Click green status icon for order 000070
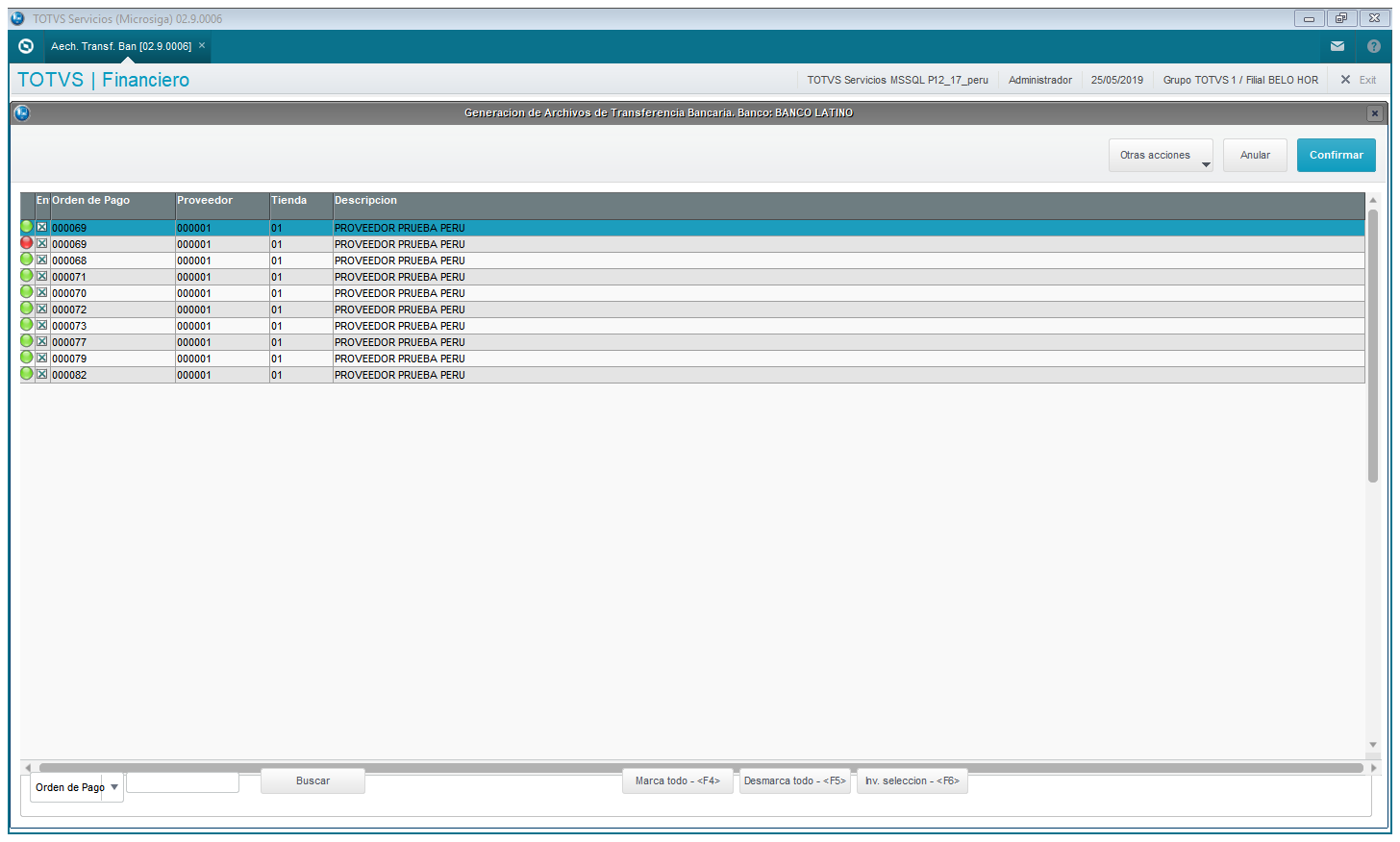This screenshot has height=842, width=1400. tap(27, 292)
